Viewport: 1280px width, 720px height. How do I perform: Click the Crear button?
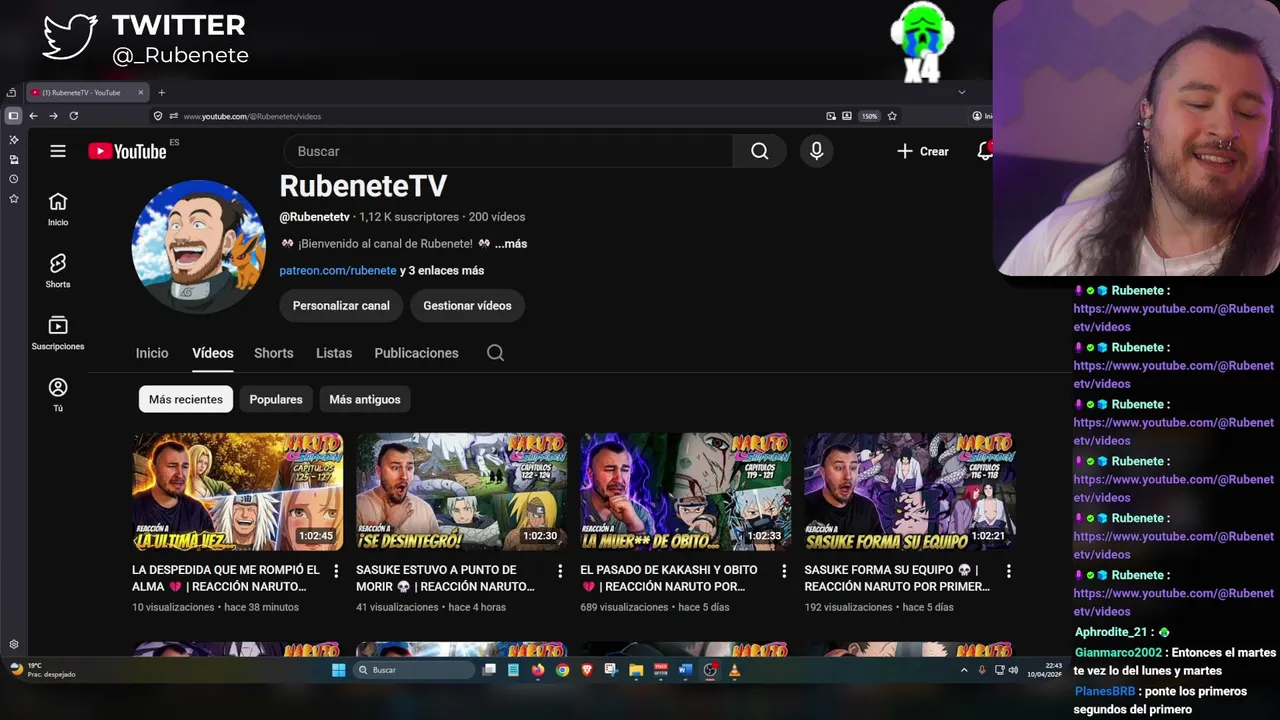pyautogui.click(x=923, y=151)
